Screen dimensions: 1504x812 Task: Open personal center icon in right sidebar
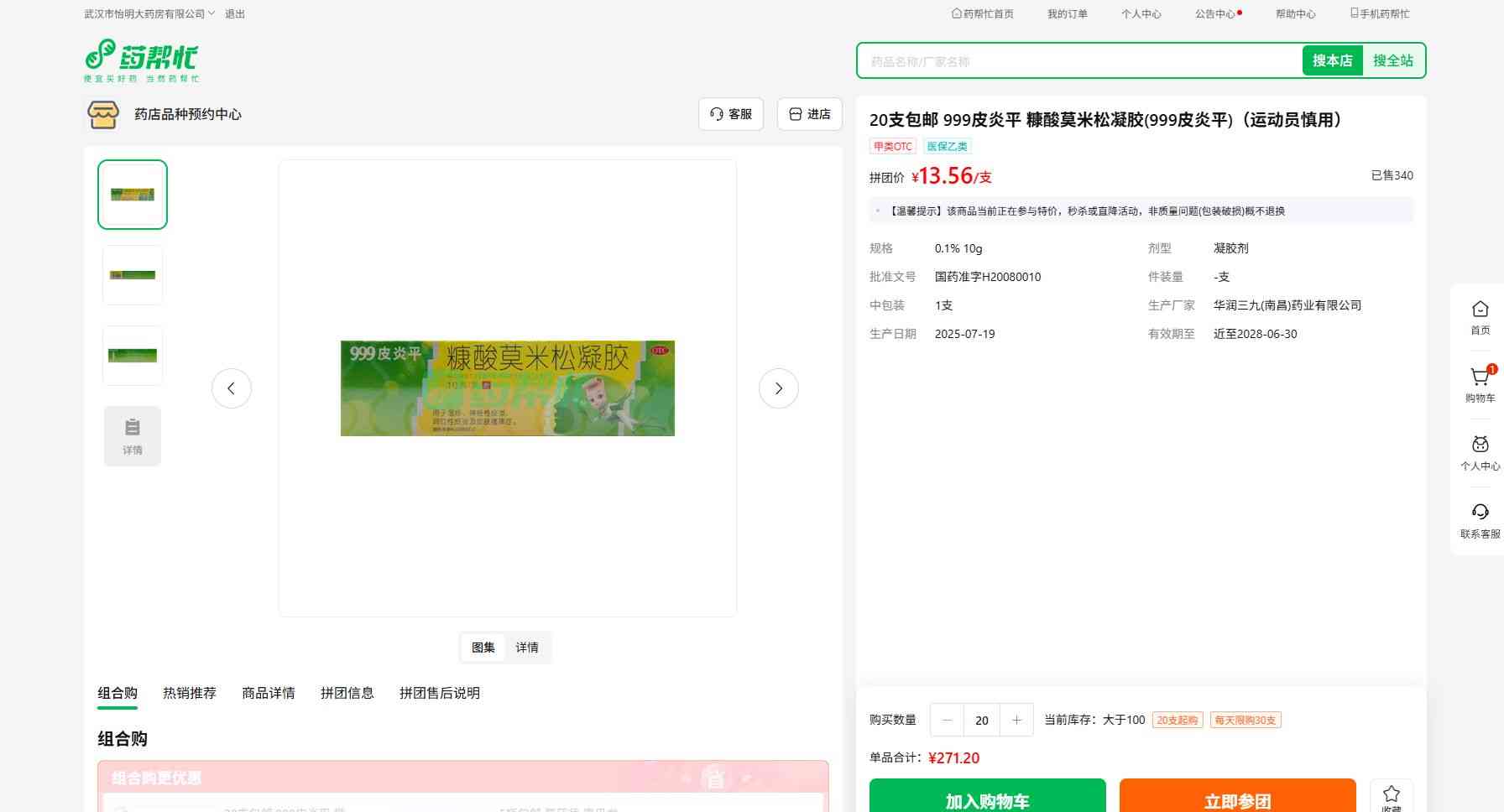pyautogui.click(x=1480, y=445)
